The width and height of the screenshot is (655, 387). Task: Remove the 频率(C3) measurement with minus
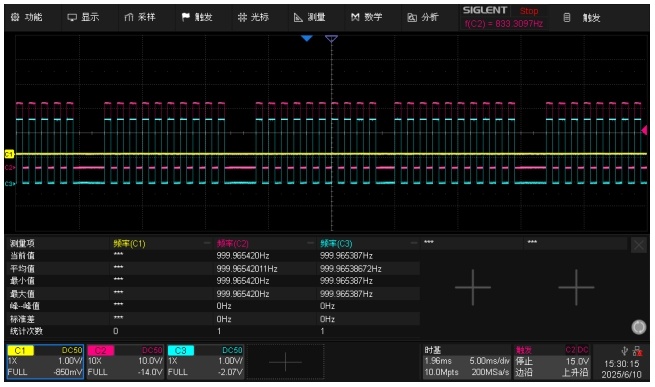tap(414, 243)
